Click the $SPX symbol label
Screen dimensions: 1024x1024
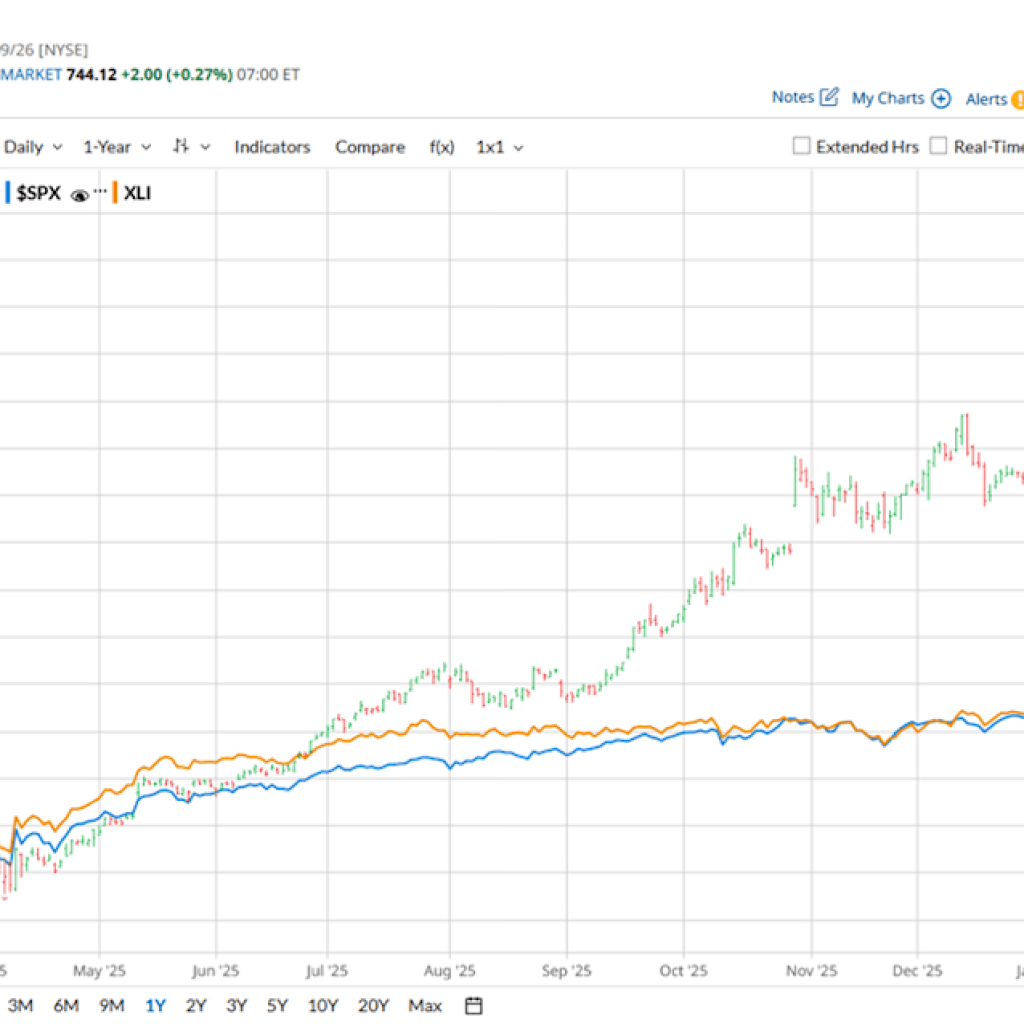coord(39,193)
